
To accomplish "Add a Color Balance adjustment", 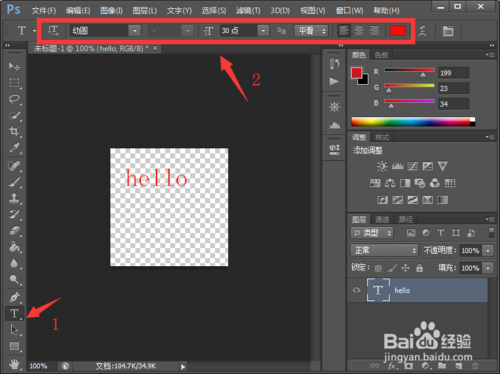I will 390,183.
